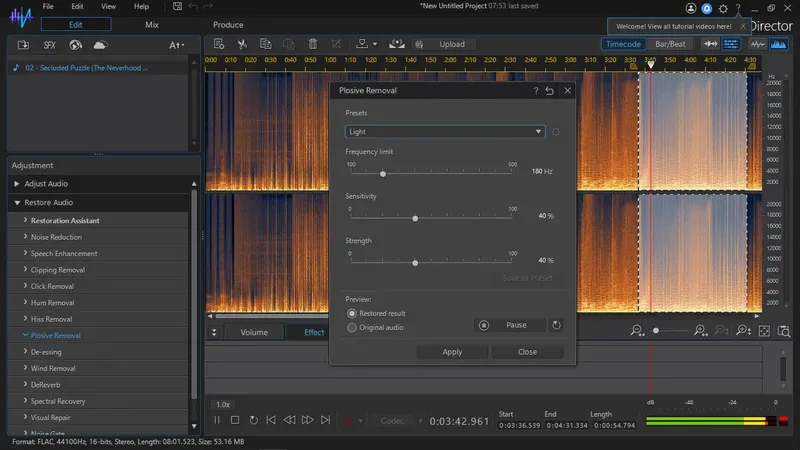Image resolution: width=800 pixels, height=450 pixels.
Task: Click the Upload button
Action: [x=451, y=44]
